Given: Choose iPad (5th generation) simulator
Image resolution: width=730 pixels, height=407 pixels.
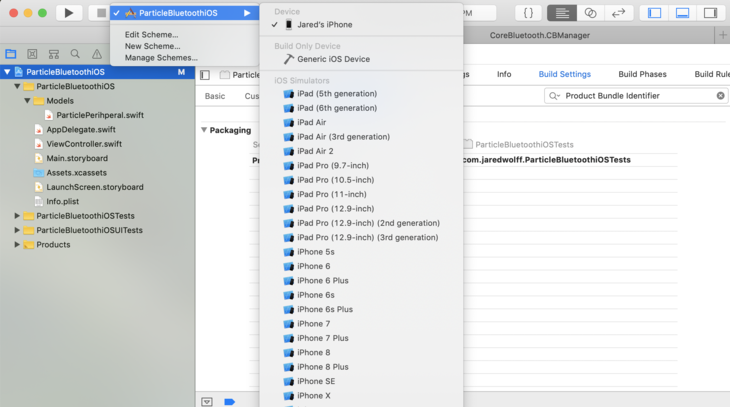Looking at the screenshot, I should coord(361,94).
